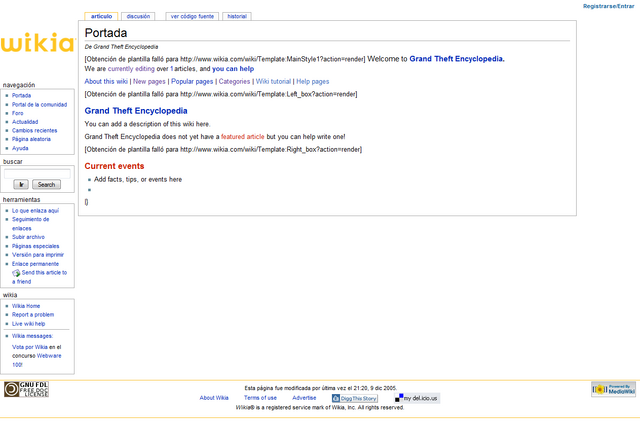
Task: Go to Página aleatoria
Action: click(31, 139)
